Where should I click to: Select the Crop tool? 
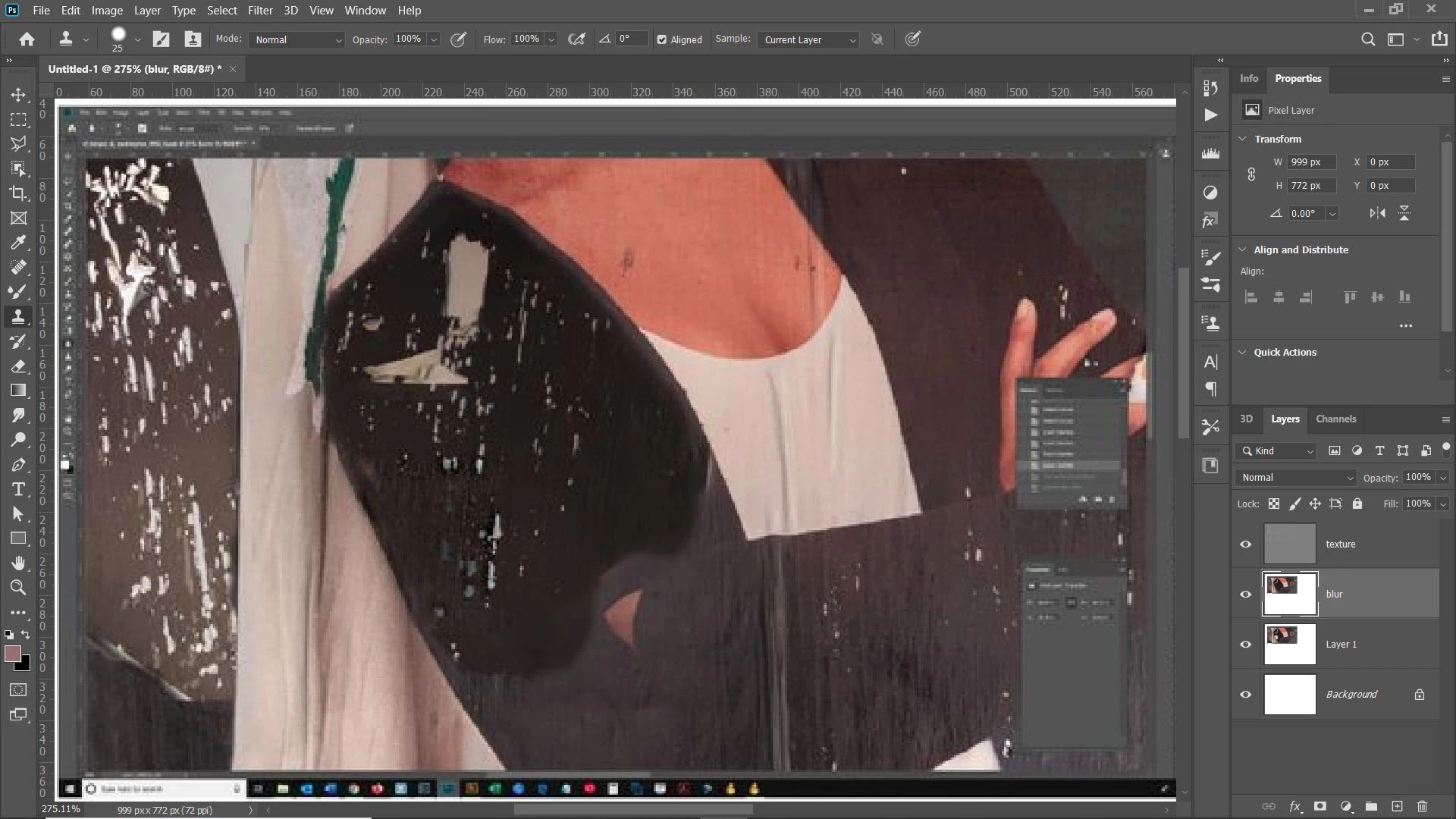pyautogui.click(x=18, y=193)
